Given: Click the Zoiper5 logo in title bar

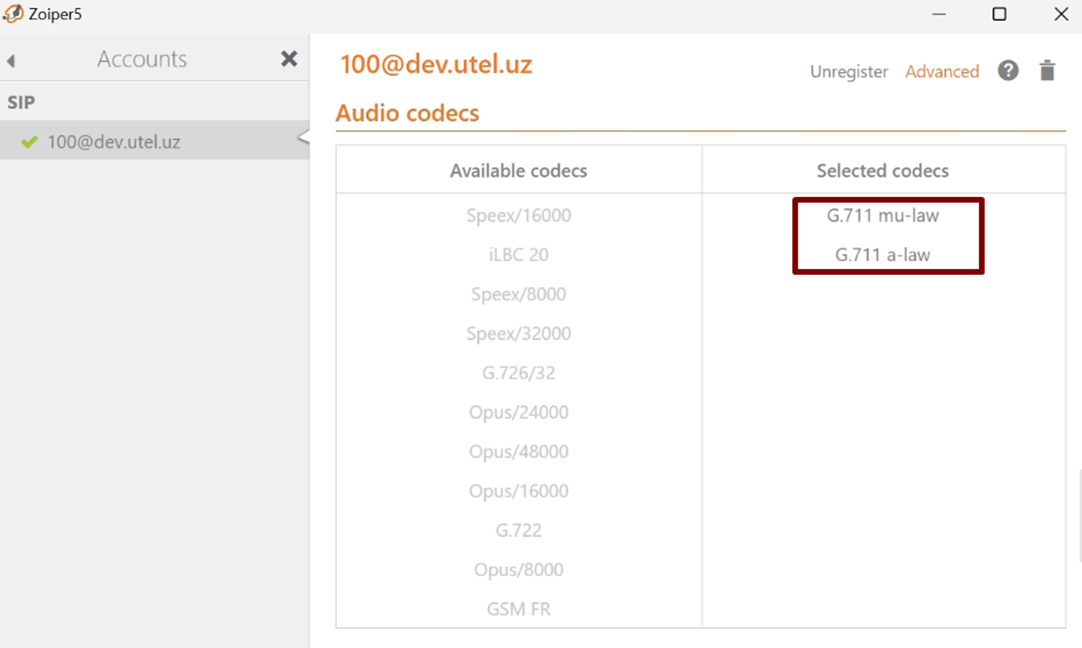Looking at the screenshot, I should click(13, 14).
